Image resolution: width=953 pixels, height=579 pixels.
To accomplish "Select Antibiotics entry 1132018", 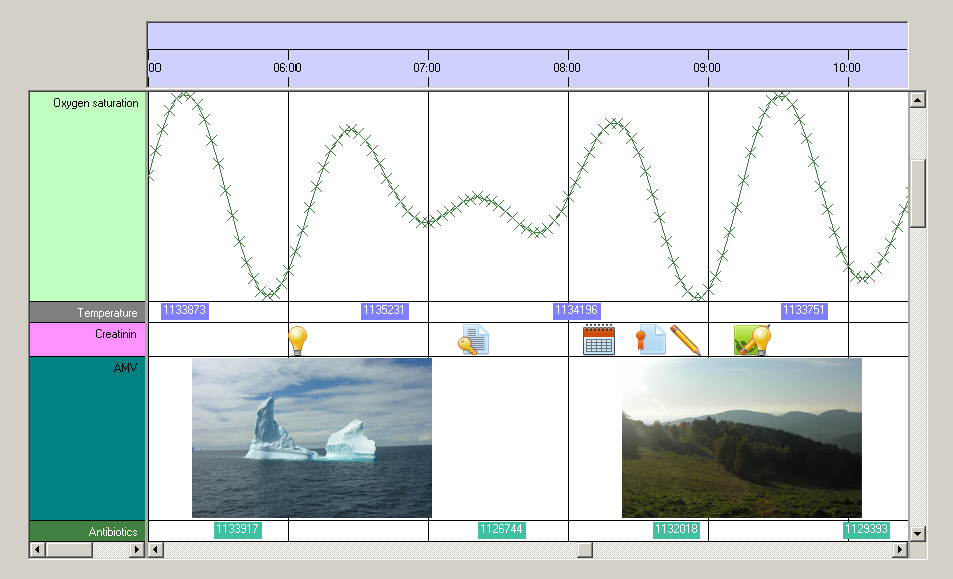I will pyautogui.click(x=676, y=530).
